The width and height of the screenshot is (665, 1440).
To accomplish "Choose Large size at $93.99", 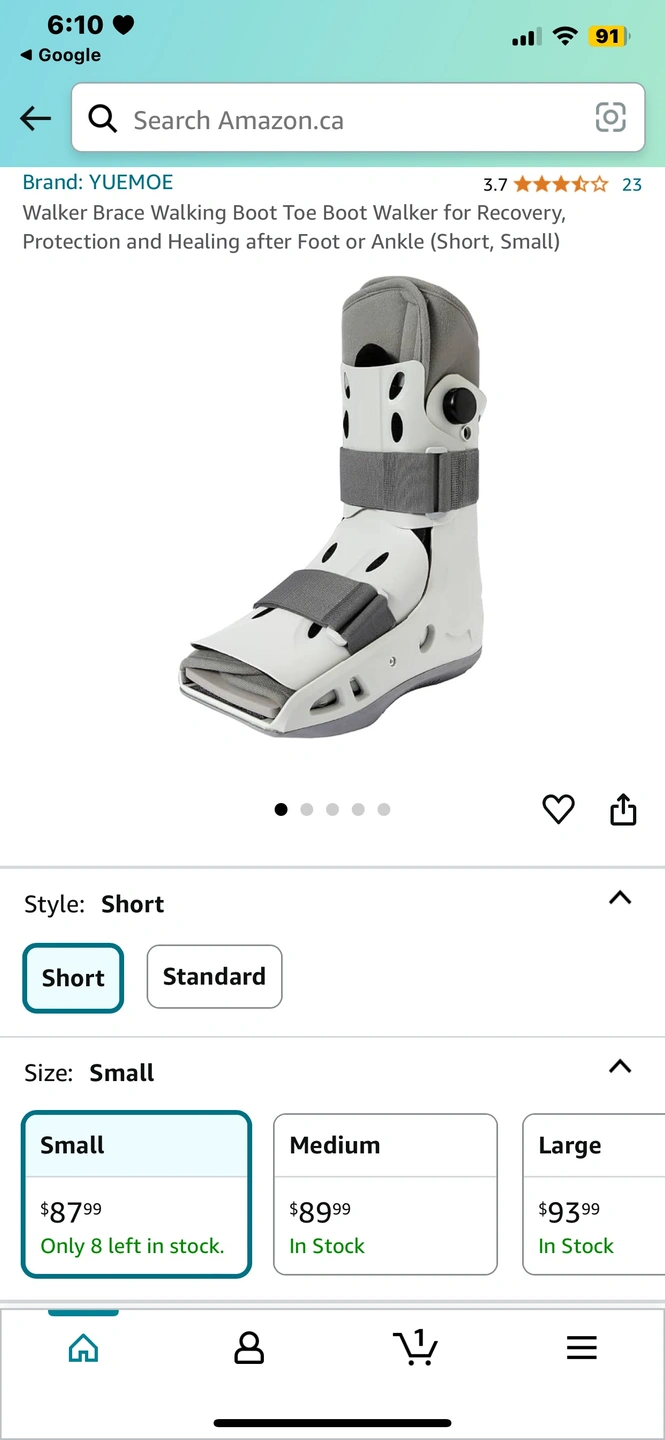I will click(x=594, y=1194).
